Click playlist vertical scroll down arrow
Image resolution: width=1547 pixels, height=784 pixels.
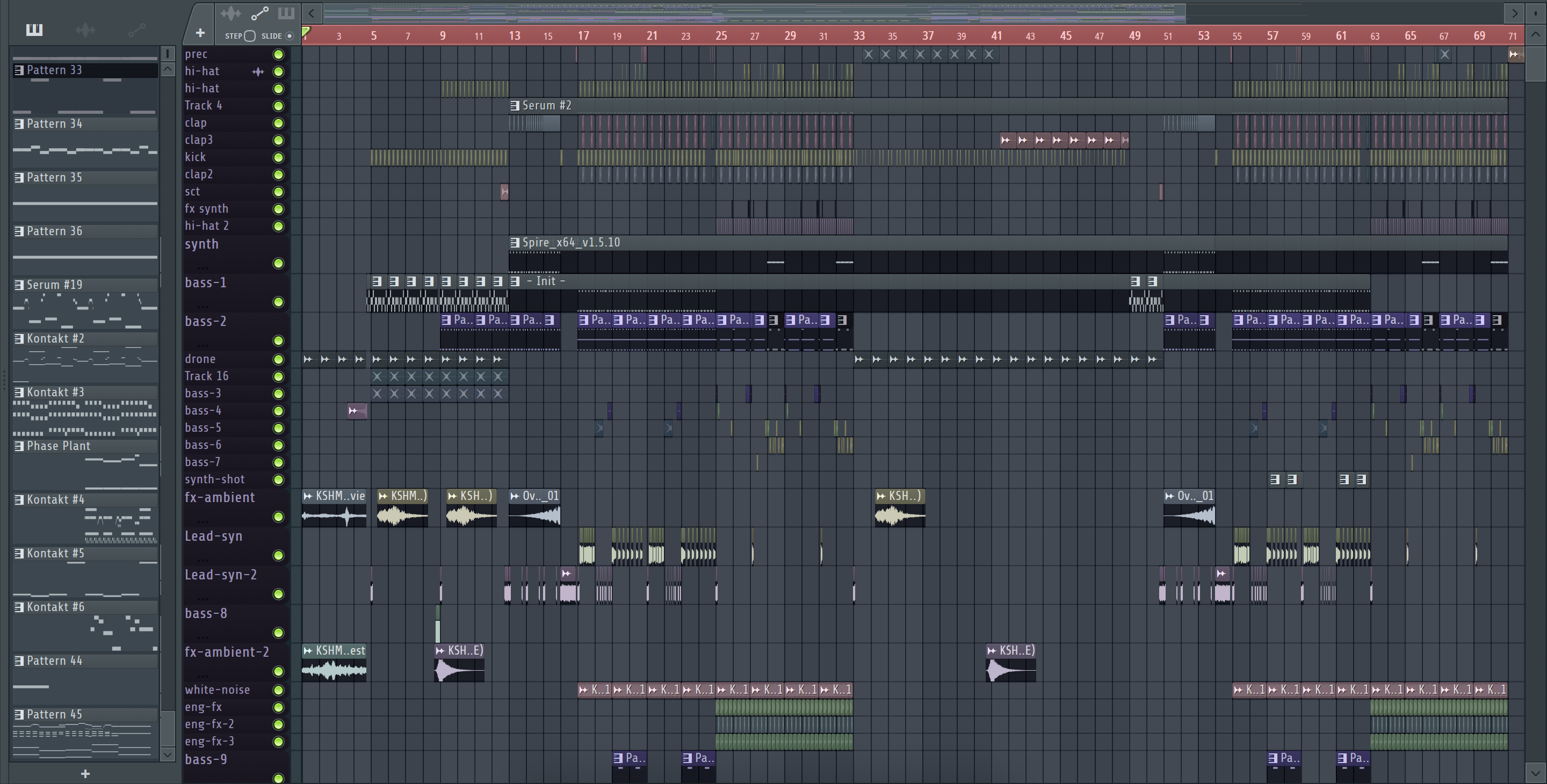pyautogui.click(x=1536, y=772)
